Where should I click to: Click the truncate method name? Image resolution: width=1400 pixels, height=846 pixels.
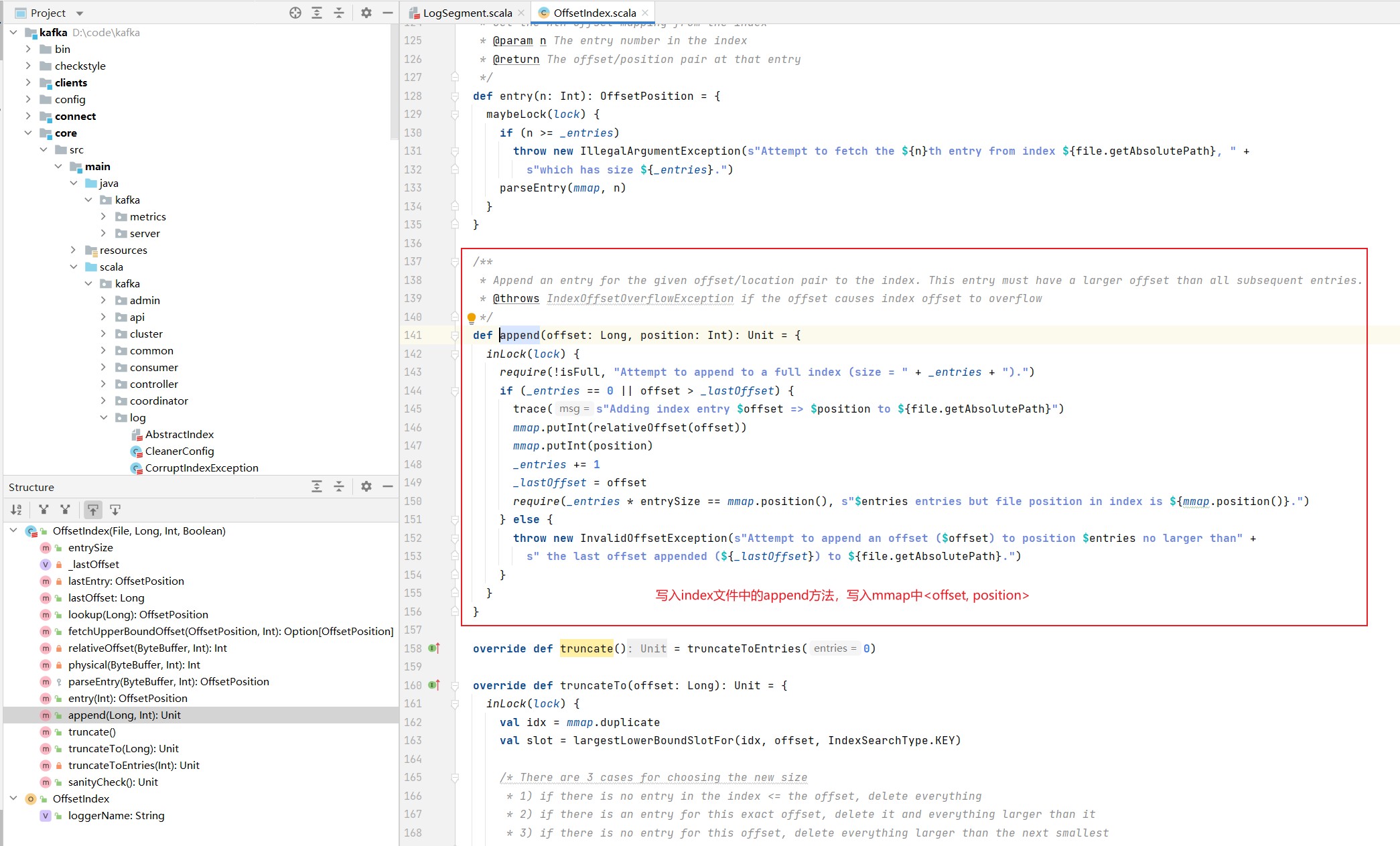(x=586, y=648)
